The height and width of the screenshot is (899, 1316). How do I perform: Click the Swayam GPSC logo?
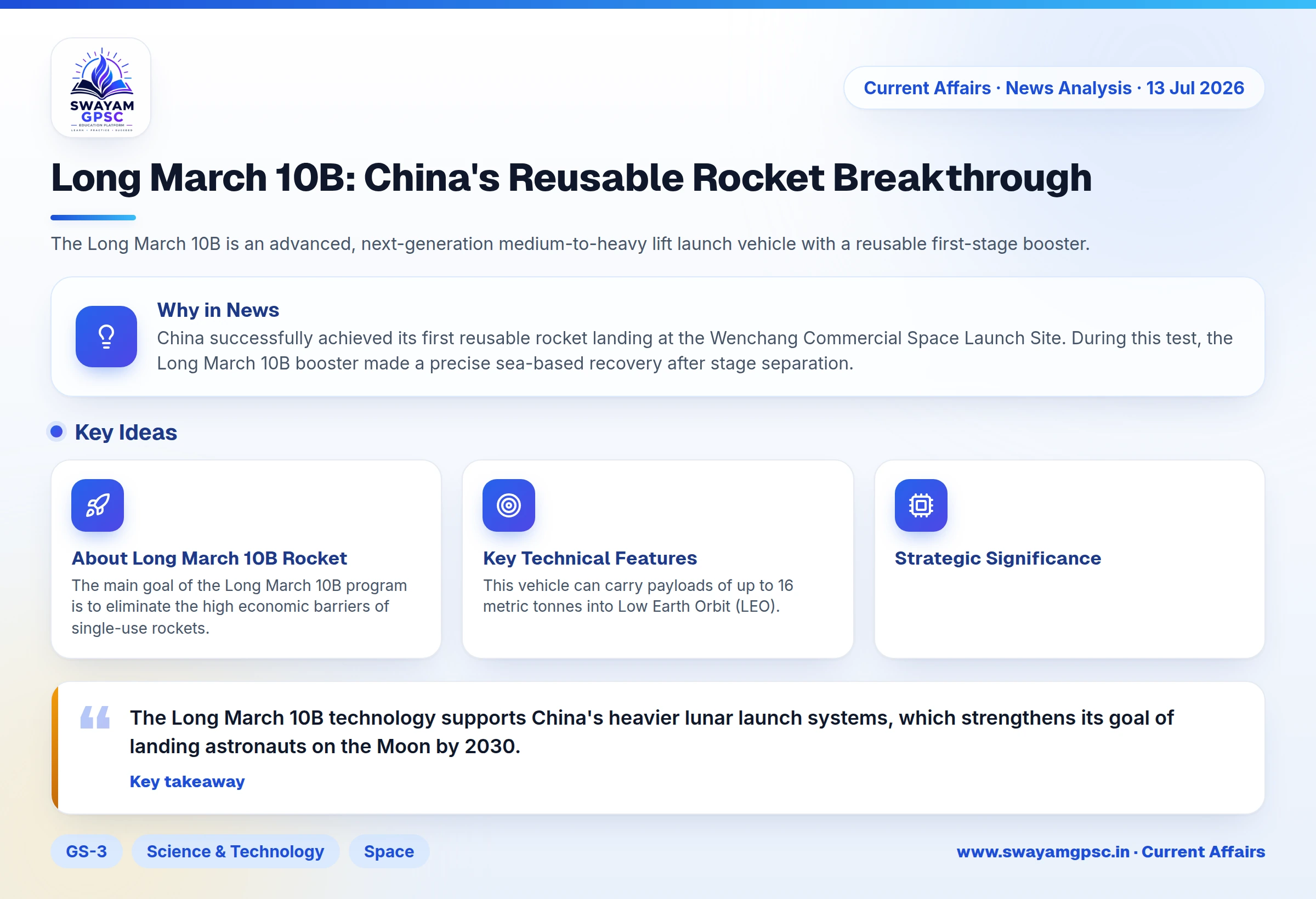(101, 88)
